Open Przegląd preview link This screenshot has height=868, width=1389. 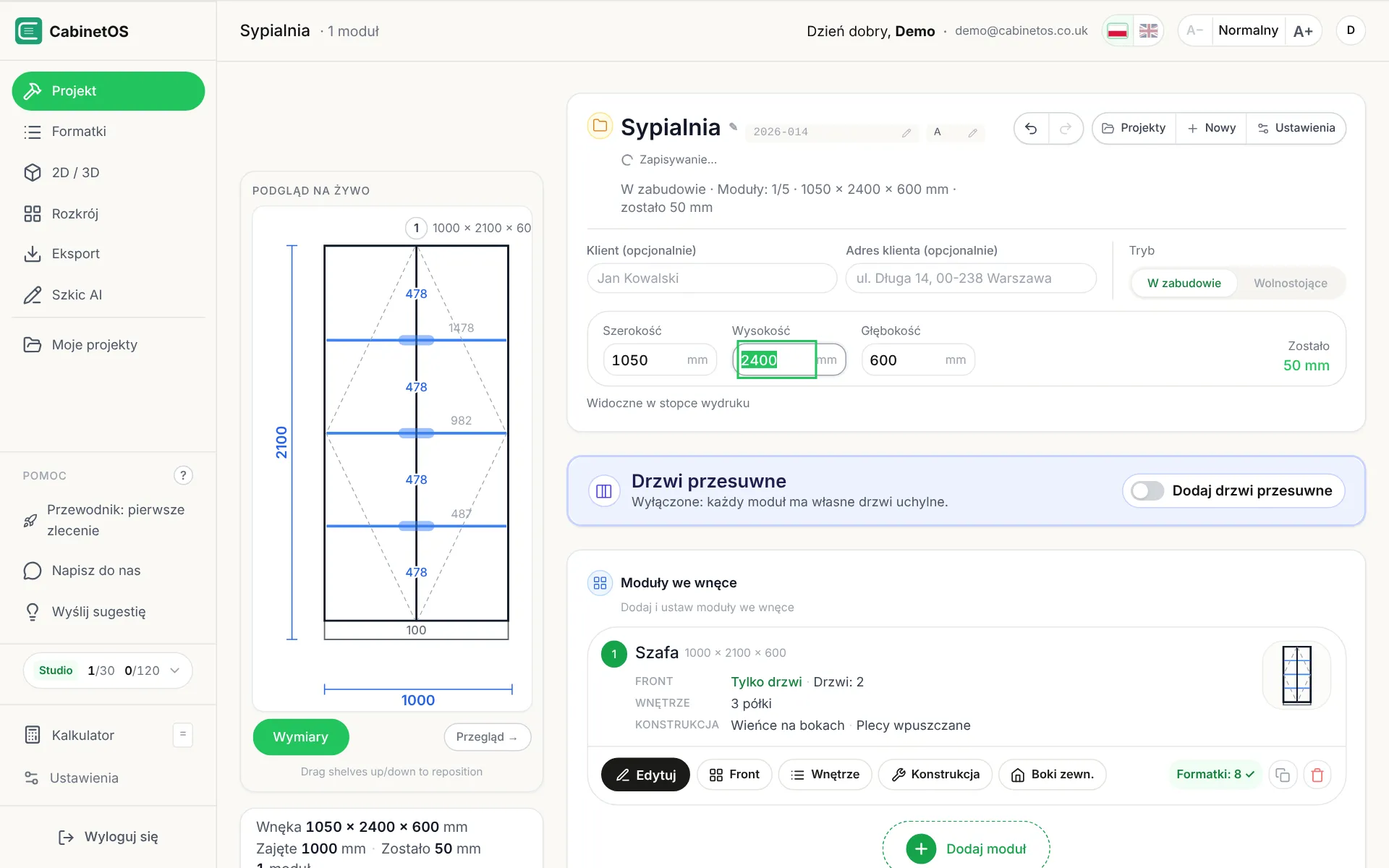[487, 736]
